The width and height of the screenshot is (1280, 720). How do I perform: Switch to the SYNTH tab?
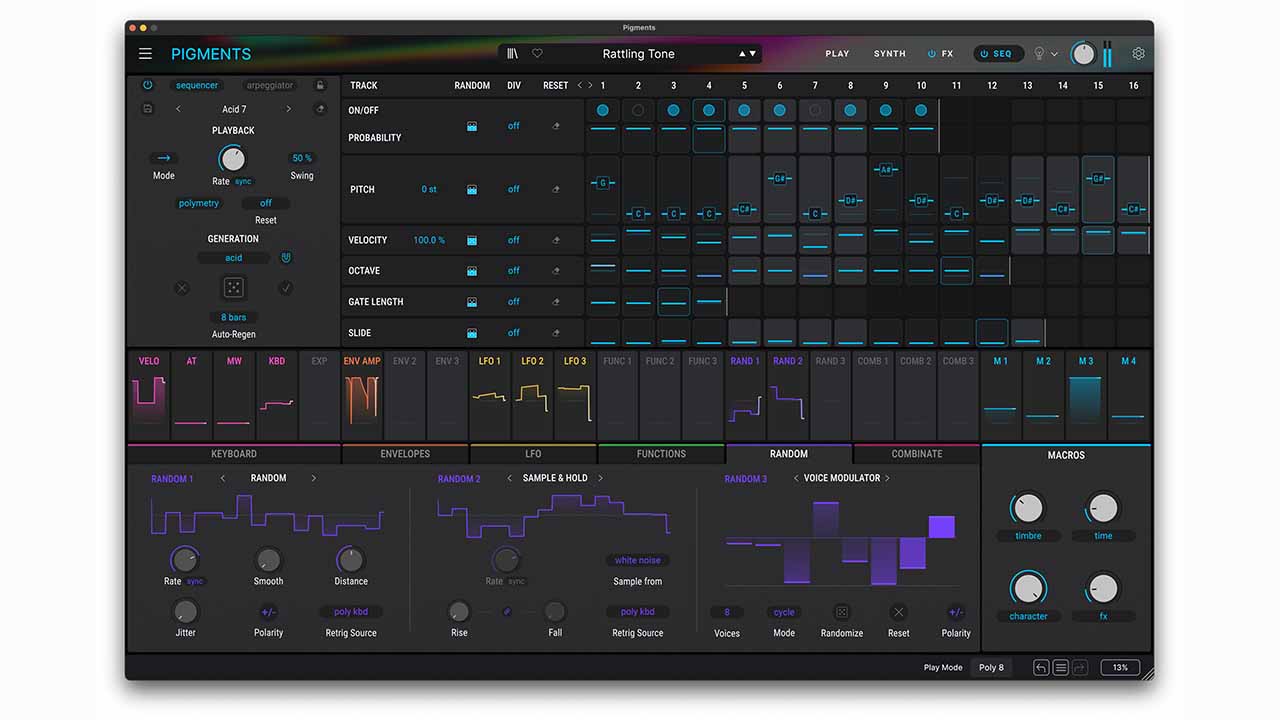pyautogui.click(x=889, y=54)
